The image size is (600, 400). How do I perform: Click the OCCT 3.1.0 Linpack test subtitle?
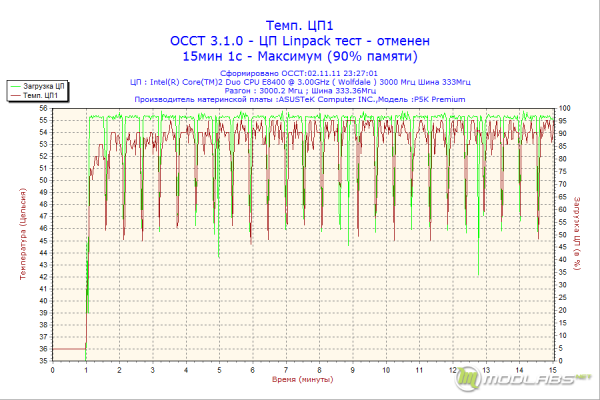300,41
